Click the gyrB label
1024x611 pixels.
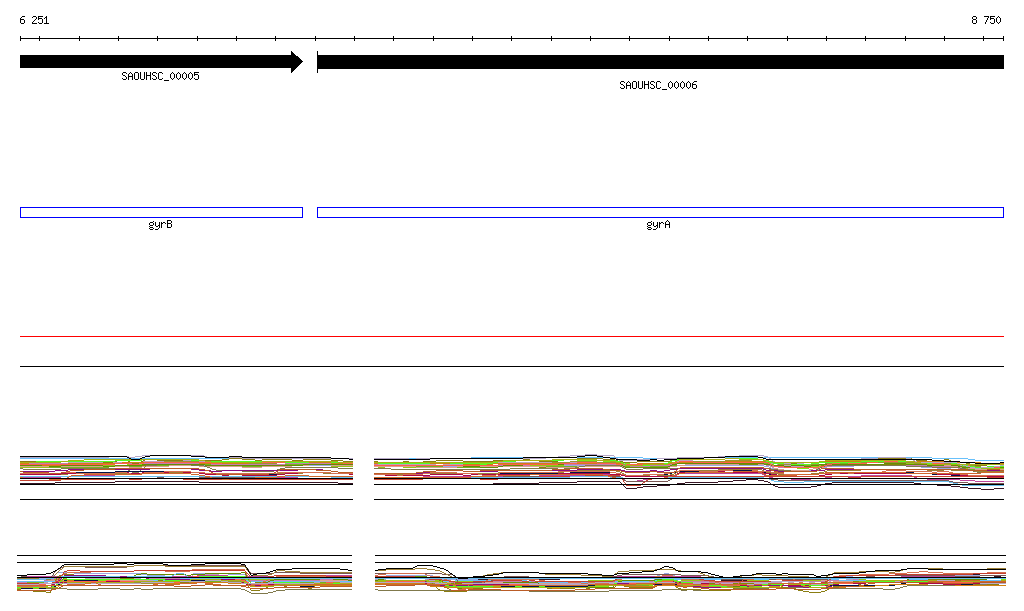tap(161, 225)
